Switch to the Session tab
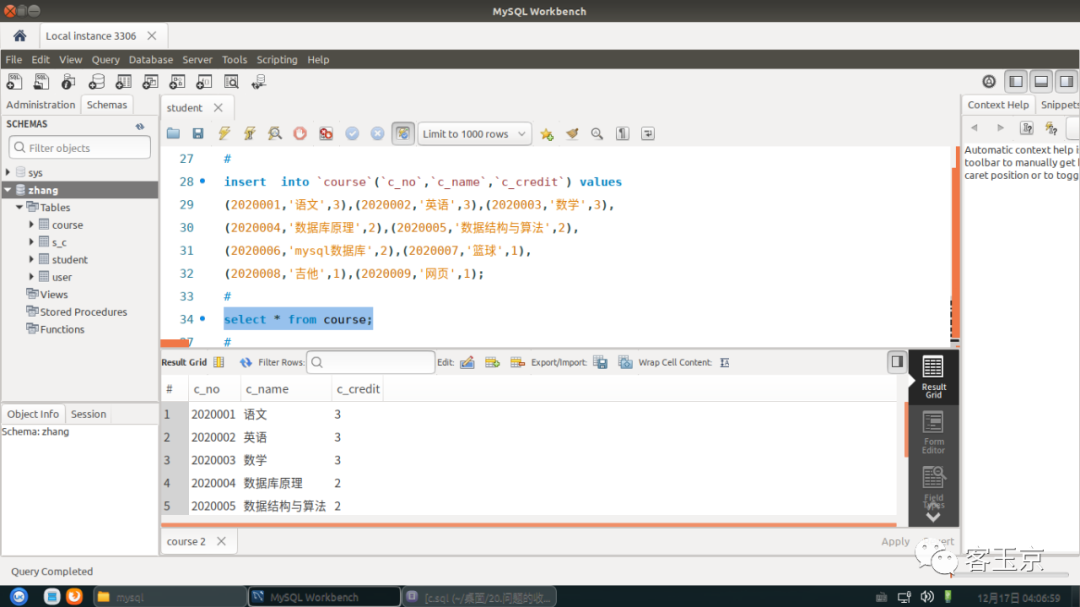This screenshot has height=607, width=1080. click(88, 414)
